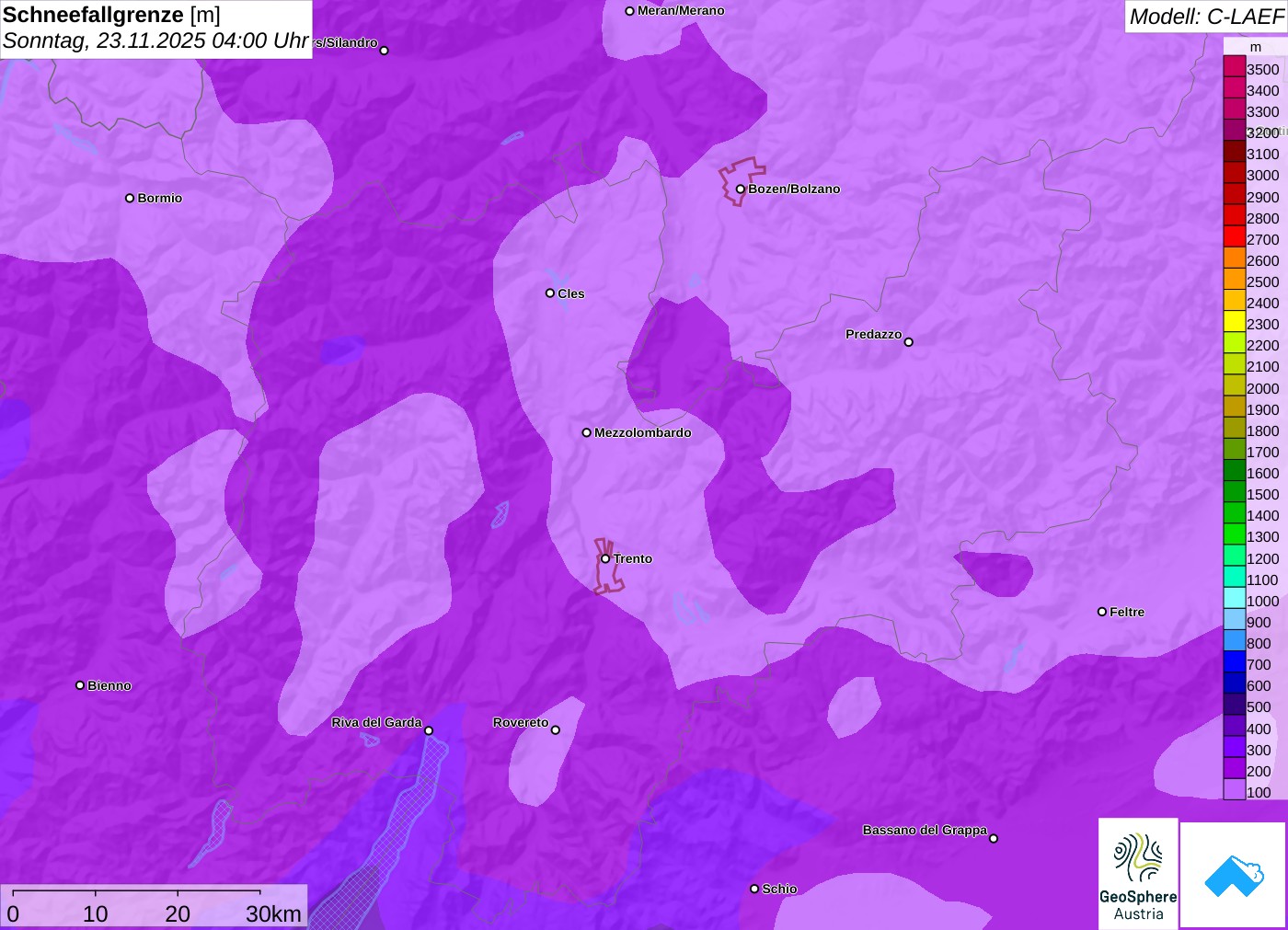Image resolution: width=1288 pixels, height=930 pixels.
Task: Click the Feltre city marker
Action: [x=1101, y=612]
